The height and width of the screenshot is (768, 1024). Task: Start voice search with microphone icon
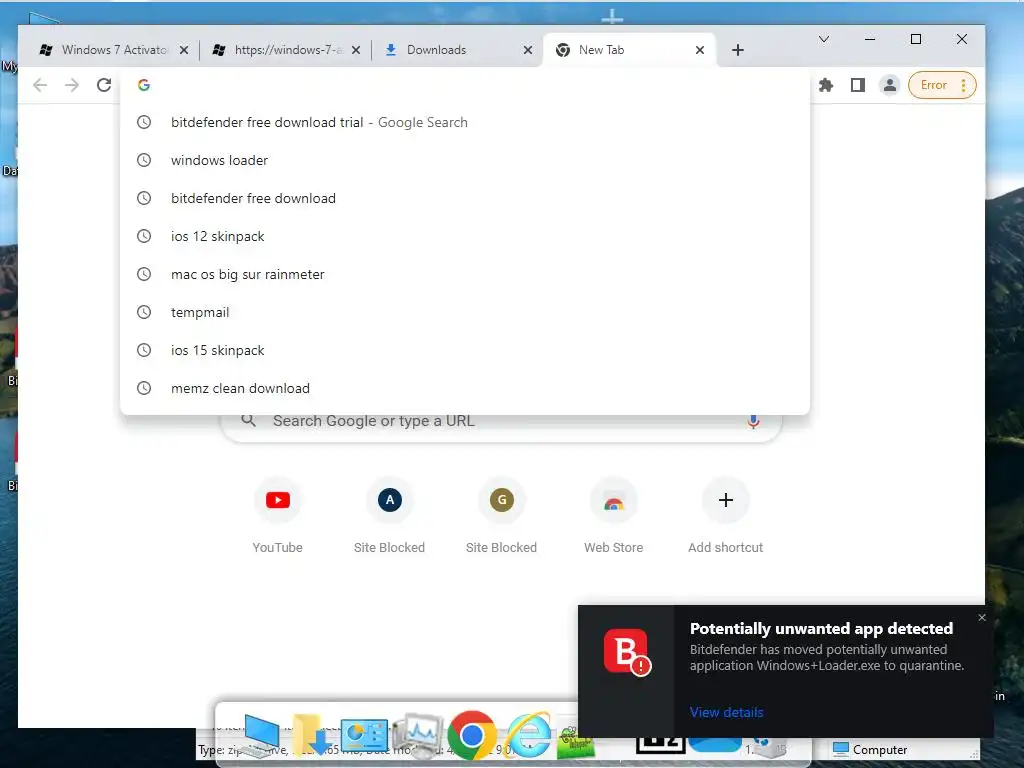[753, 422]
